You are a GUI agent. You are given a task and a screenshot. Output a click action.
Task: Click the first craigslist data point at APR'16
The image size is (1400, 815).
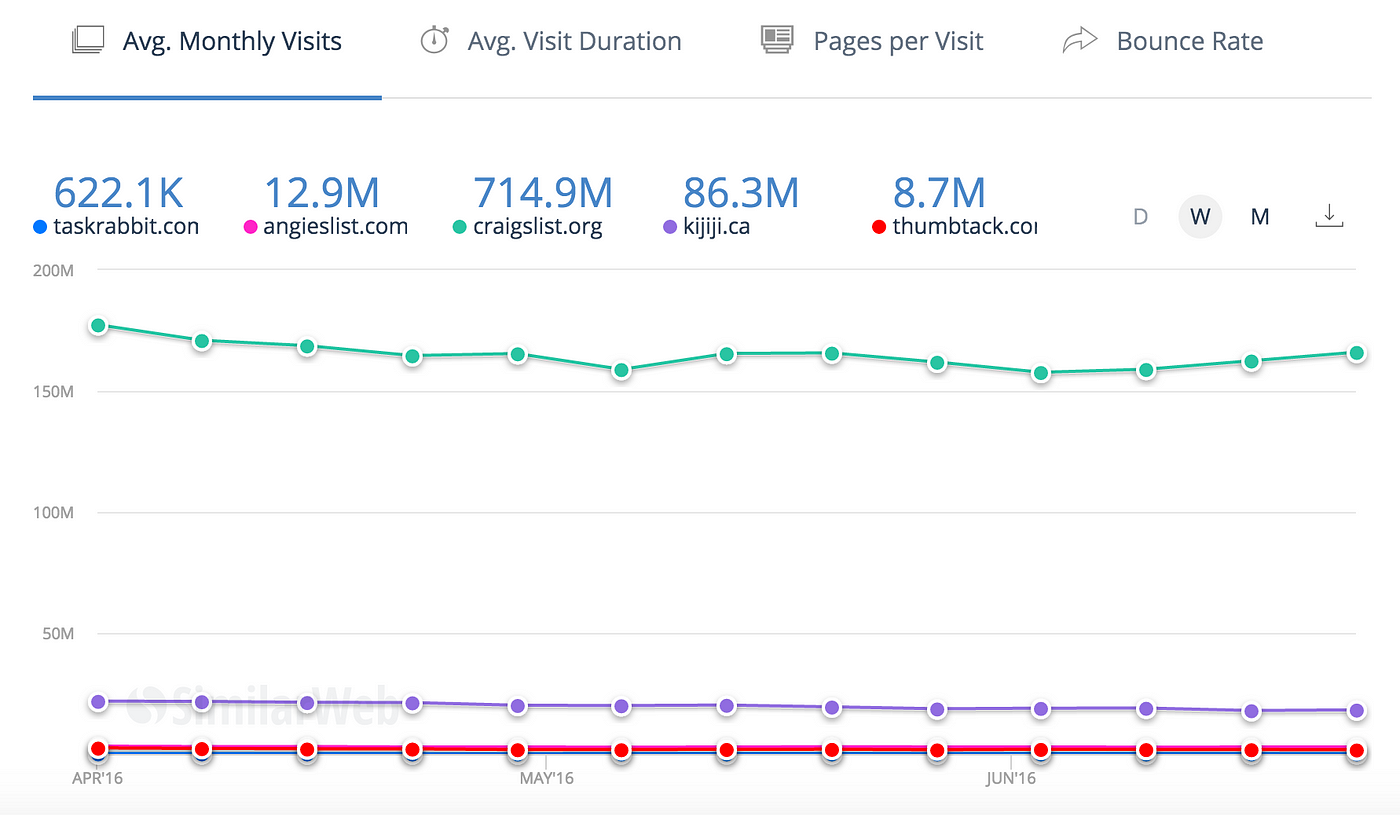98,326
